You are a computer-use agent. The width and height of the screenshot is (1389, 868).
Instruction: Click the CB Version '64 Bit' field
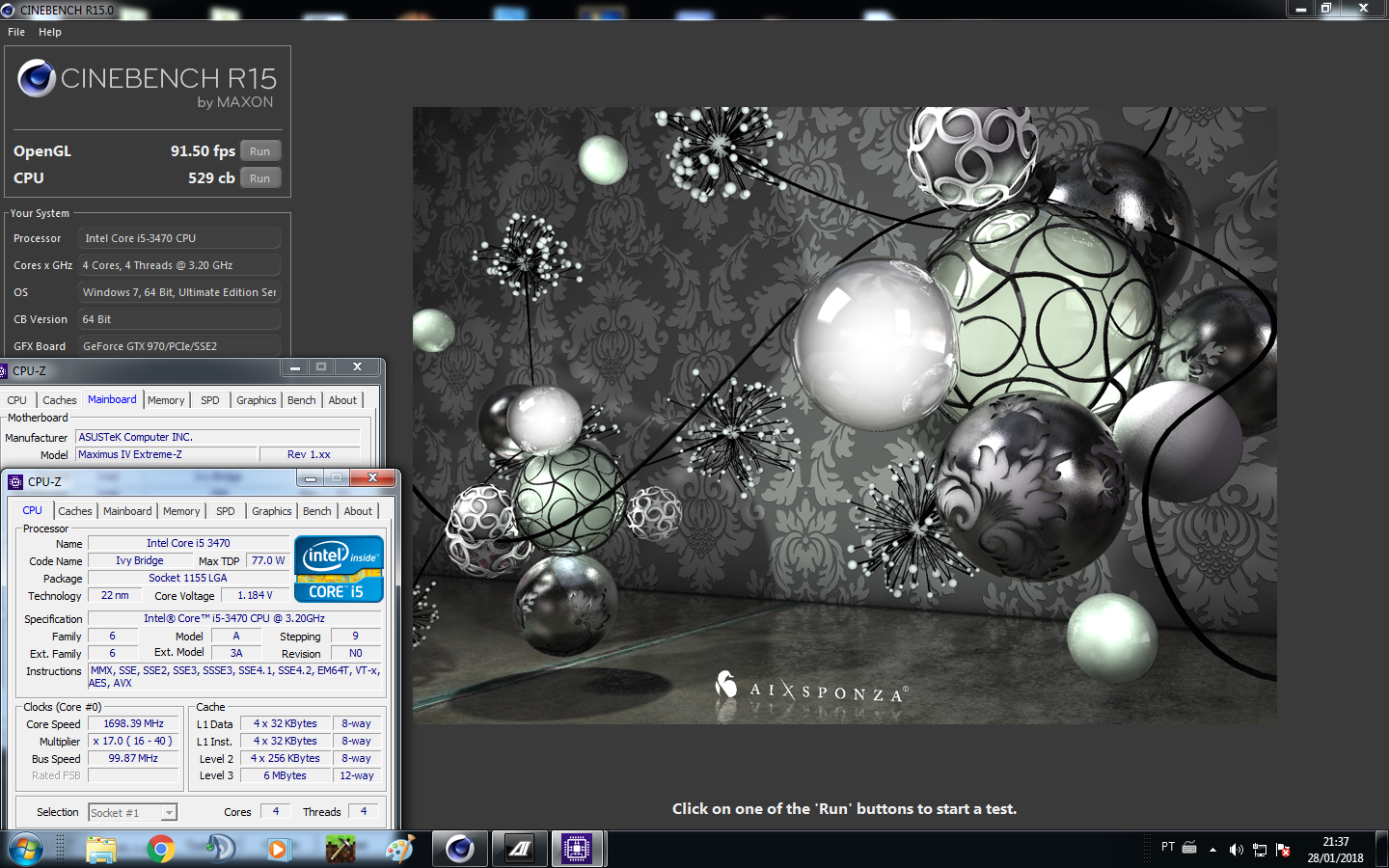(179, 319)
